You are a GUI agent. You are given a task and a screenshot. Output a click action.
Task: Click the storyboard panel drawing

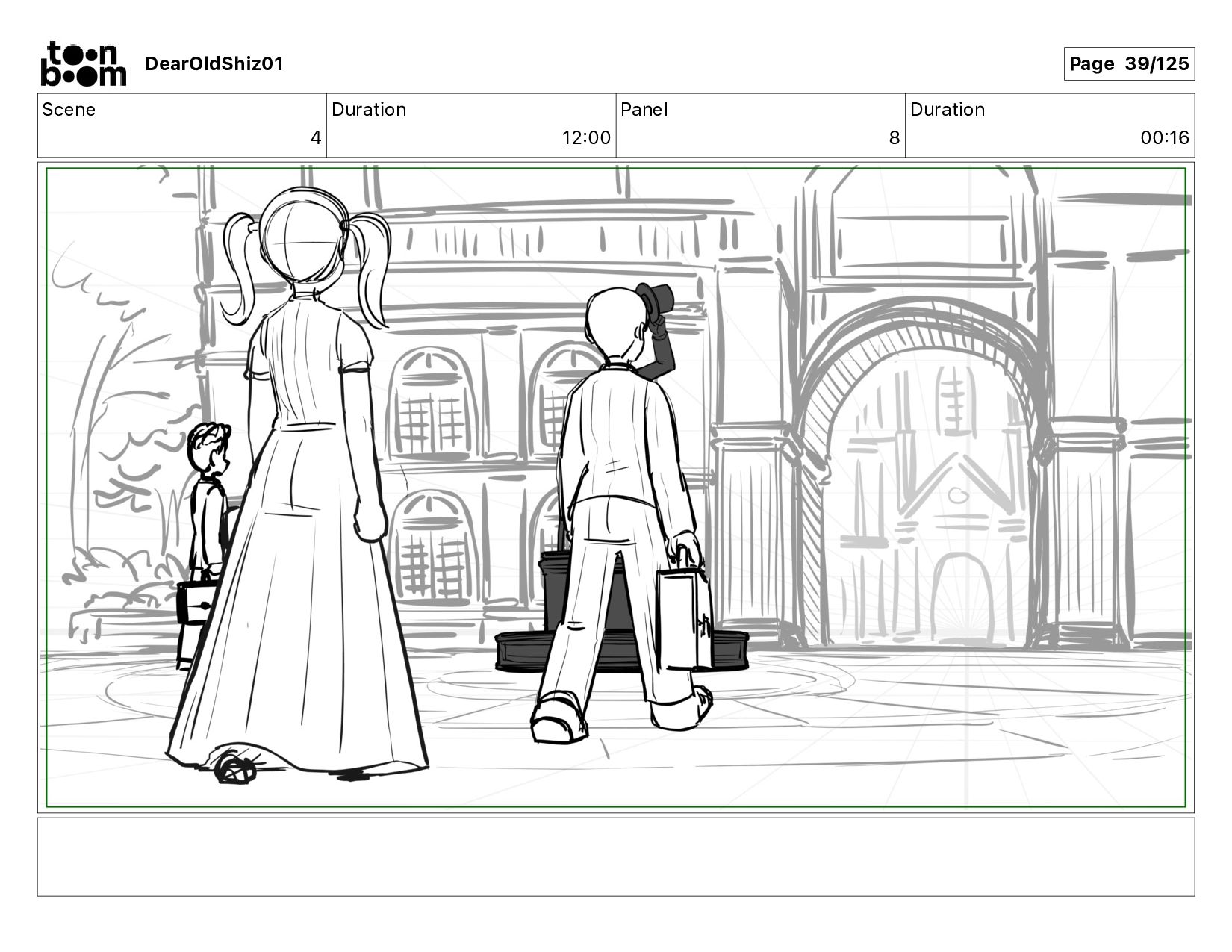tap(616, 488)
